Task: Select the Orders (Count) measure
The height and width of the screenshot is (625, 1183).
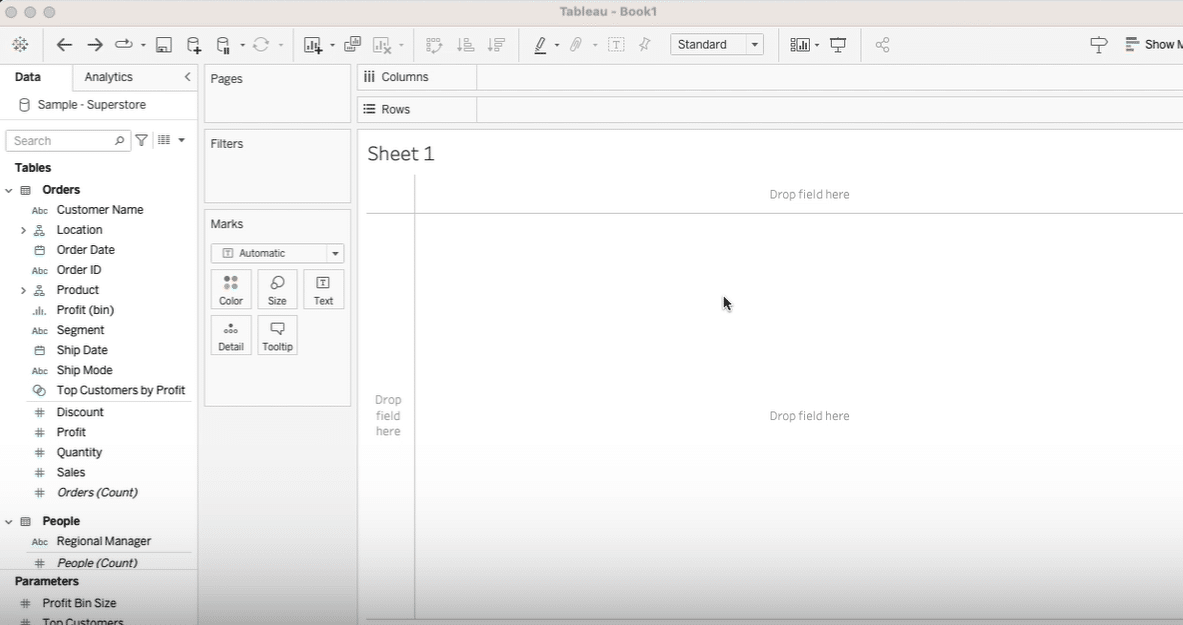Action: (97, 493)
